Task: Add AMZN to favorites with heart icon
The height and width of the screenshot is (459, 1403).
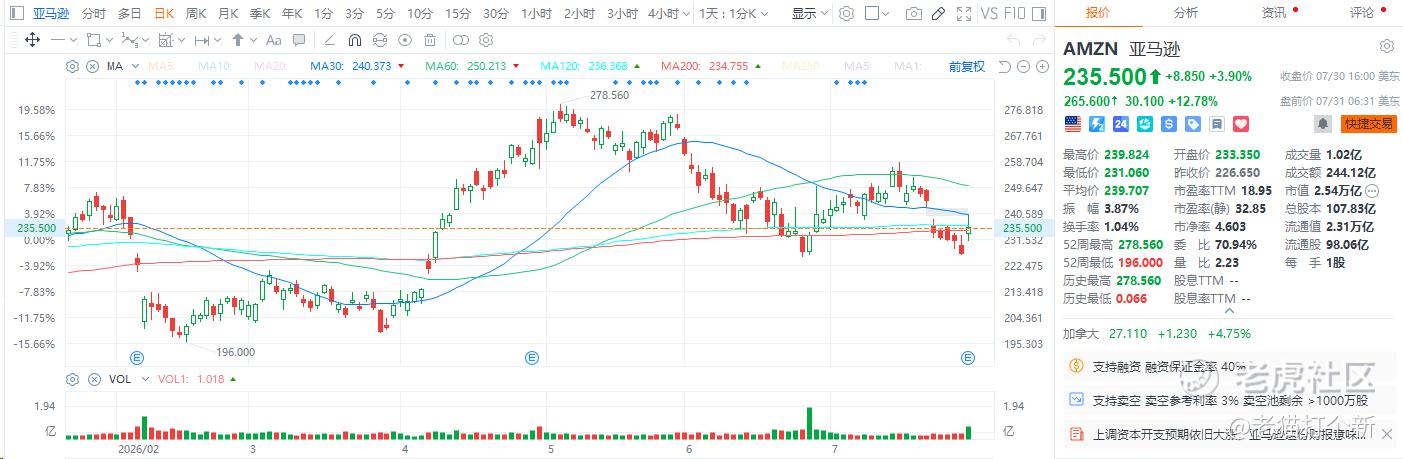Action: 1241,124
